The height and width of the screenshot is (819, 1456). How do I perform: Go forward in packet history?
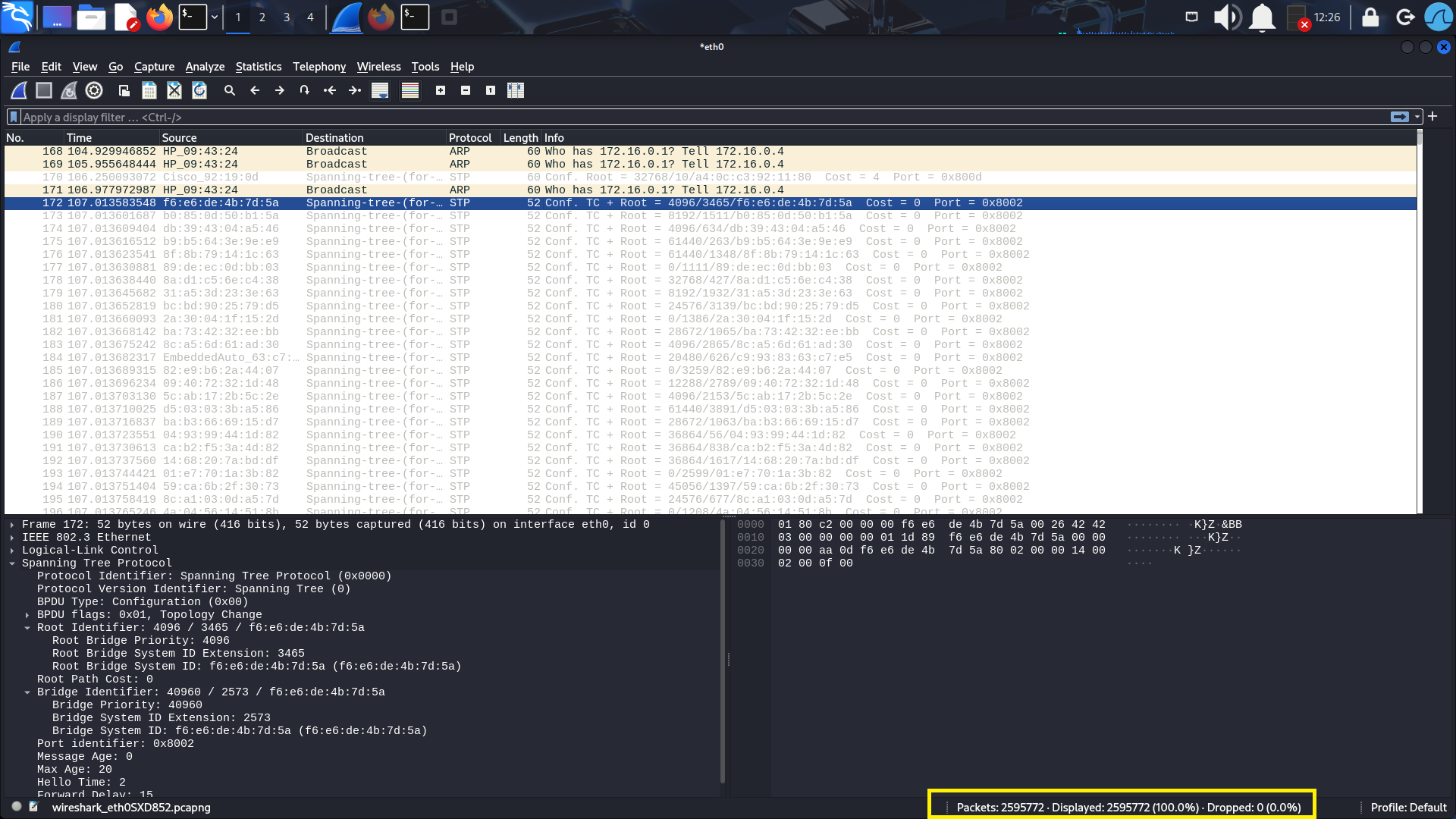point(280,90)
